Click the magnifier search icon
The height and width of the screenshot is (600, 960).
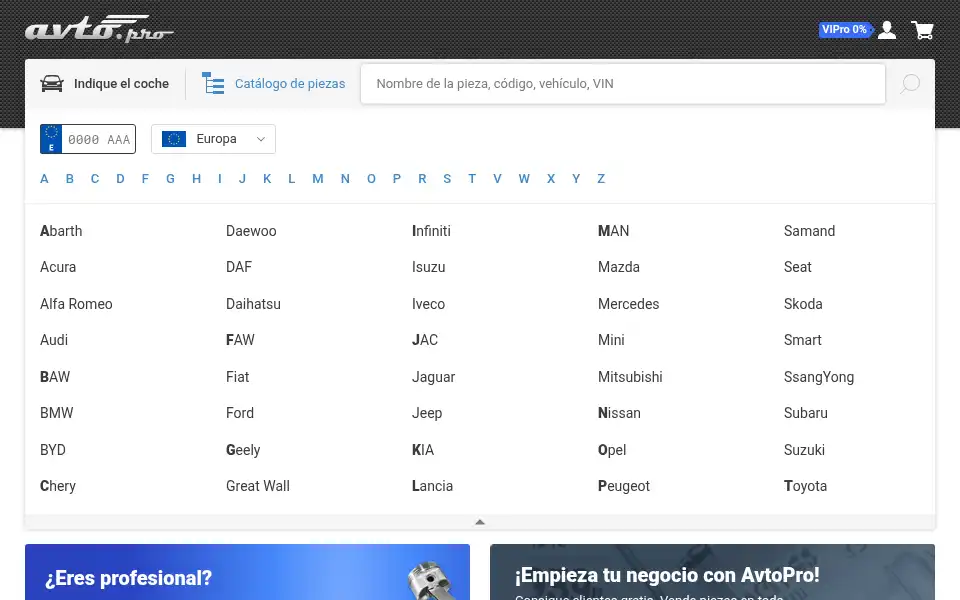tap(910, 83)
